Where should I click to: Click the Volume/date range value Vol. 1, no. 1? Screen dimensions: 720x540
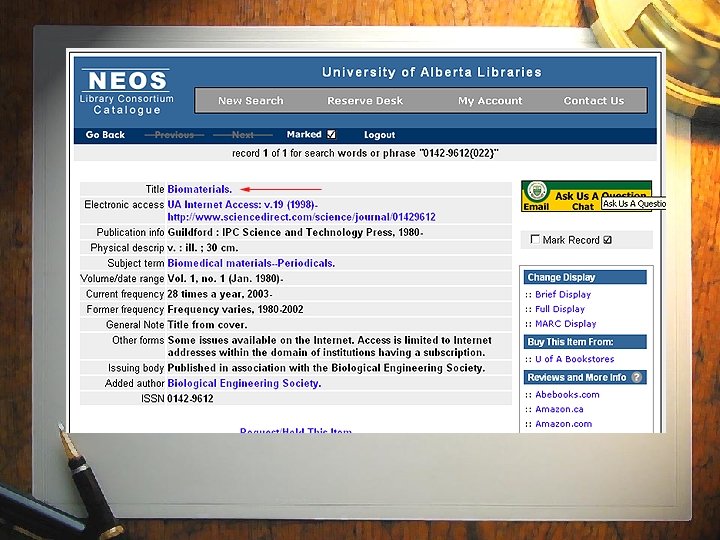pyautogui.click(x=225, y=279)
